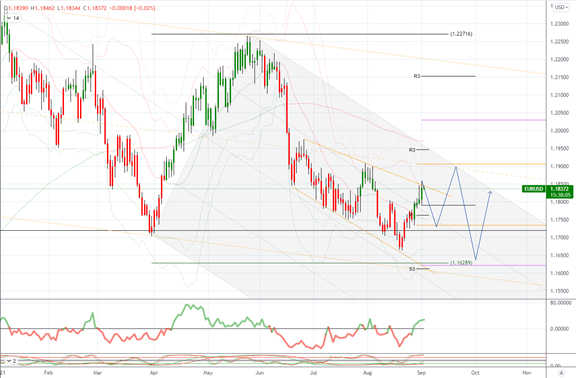
Task: Select the horizontal line labeled (1.16289)
Action: coord(300,263)
